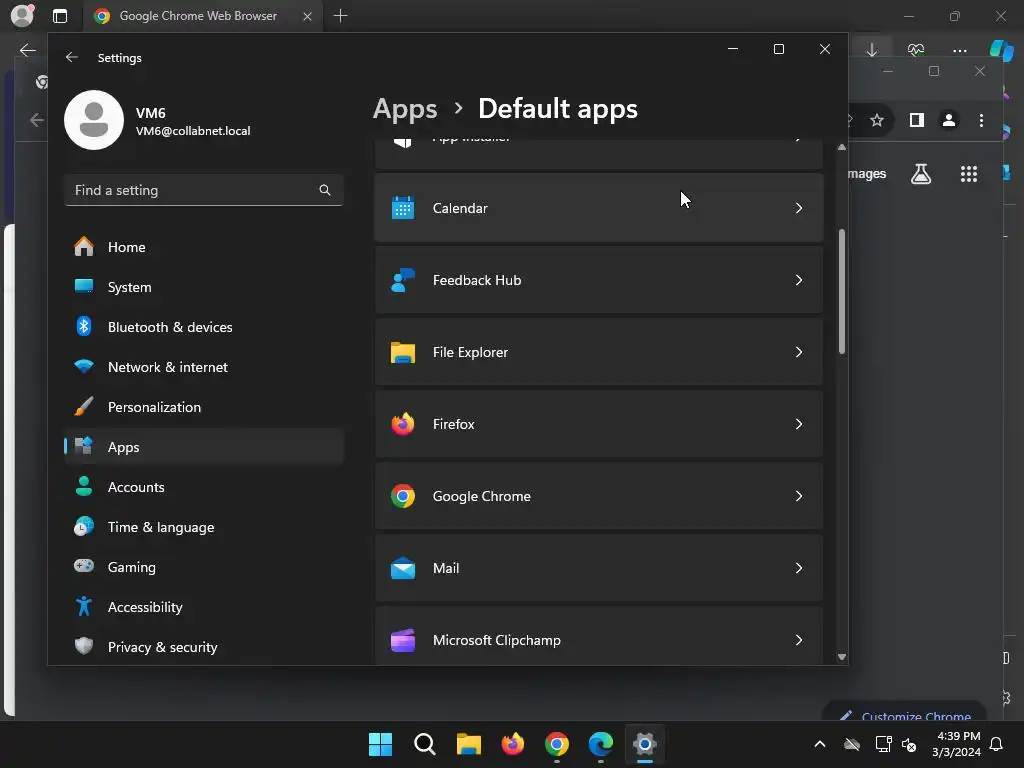Click the Firefox app icon in list
1024x768 pixels.
click(x=403, y=424)
